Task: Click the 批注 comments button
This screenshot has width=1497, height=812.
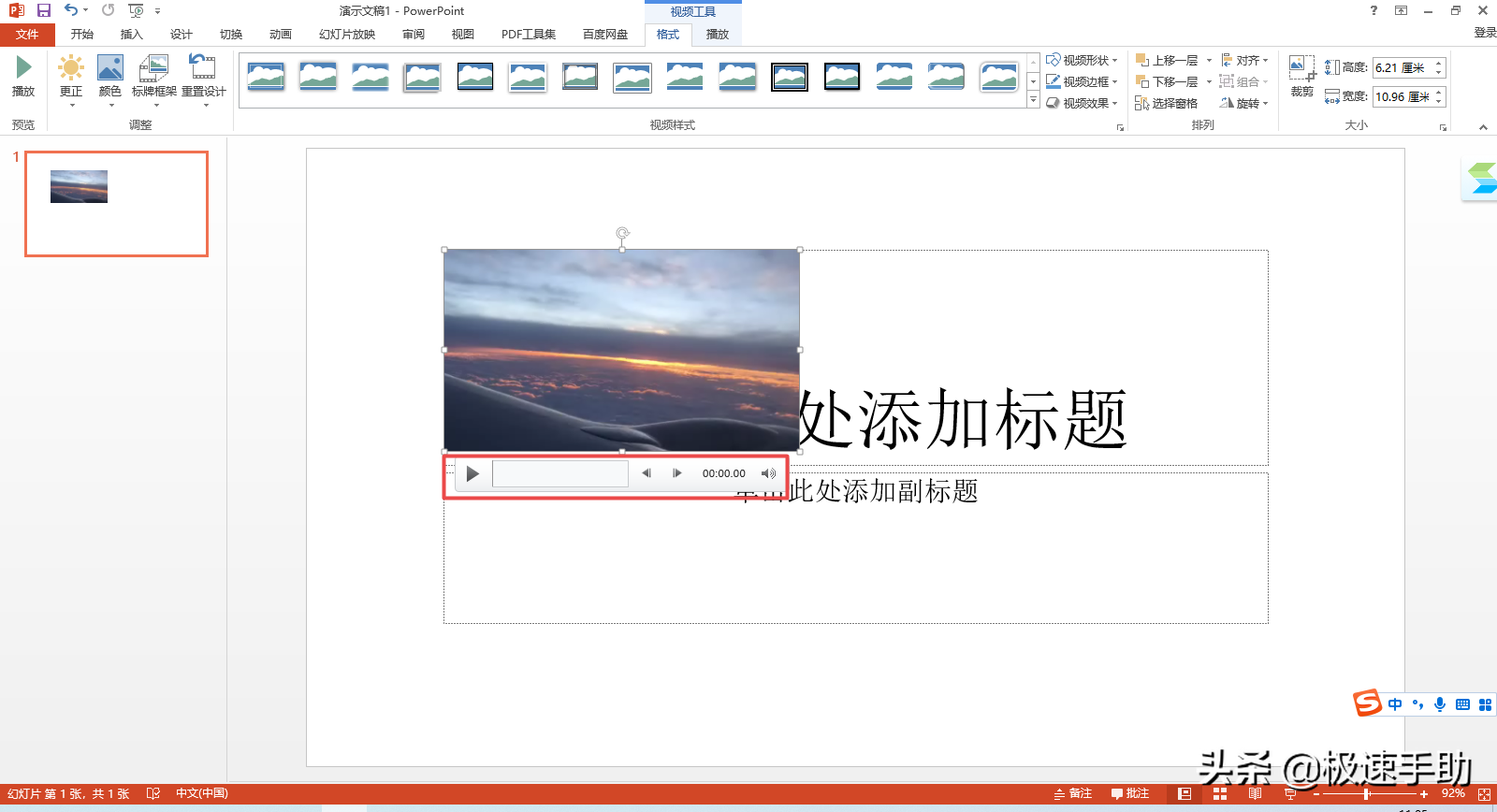Action: click(1130, 793)
